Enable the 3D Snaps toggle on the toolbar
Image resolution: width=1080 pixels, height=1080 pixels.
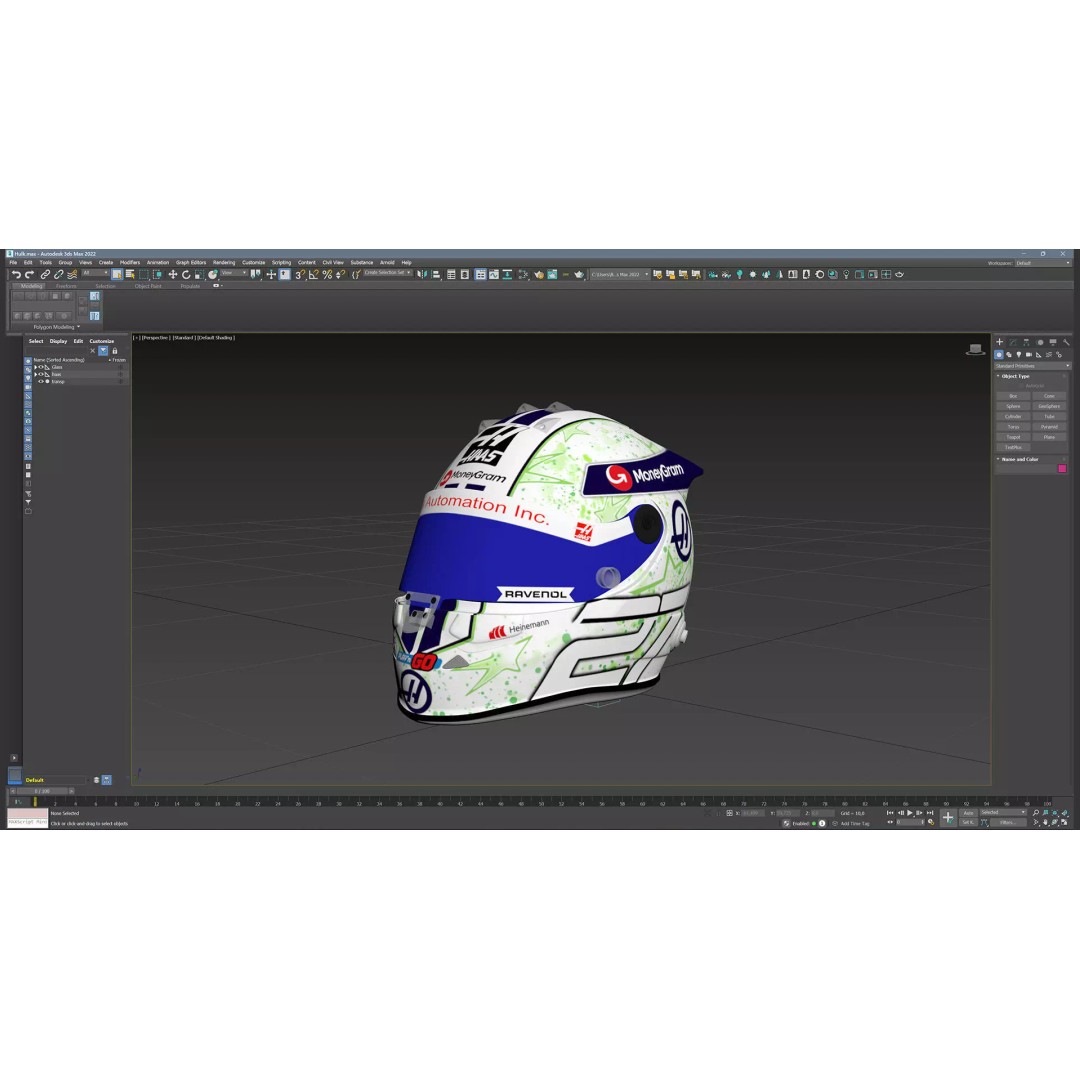click(x=297, y=272)
